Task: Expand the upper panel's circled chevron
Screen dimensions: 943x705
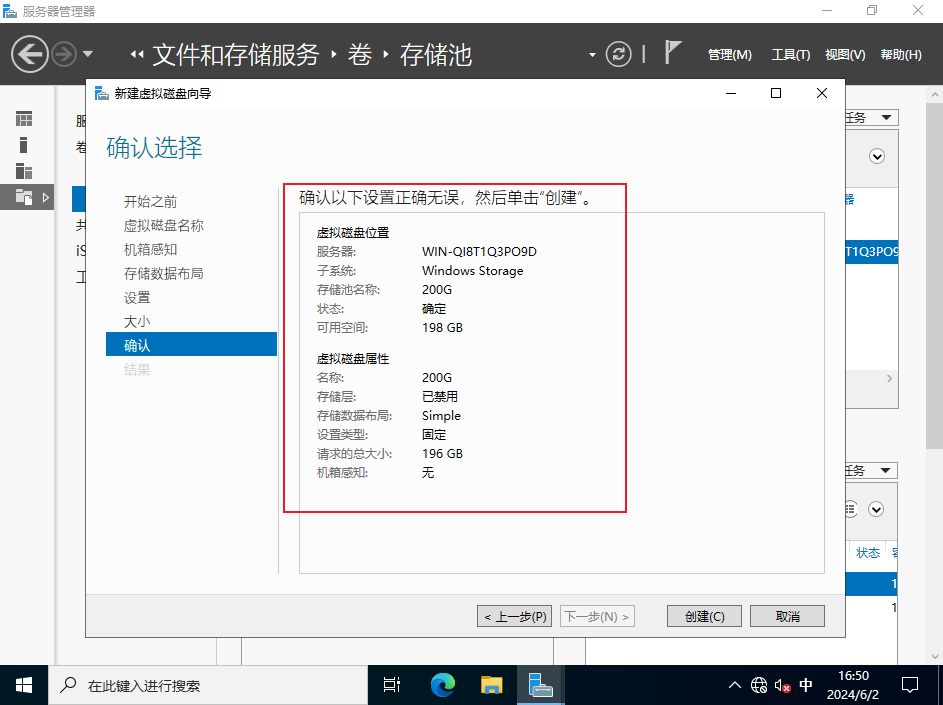Action: click(877, 156)
